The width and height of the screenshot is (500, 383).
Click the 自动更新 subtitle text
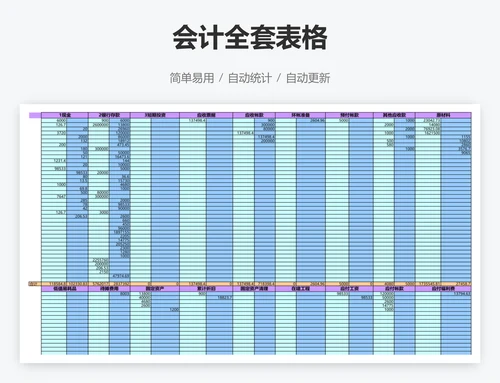click(x=308, y=78)
